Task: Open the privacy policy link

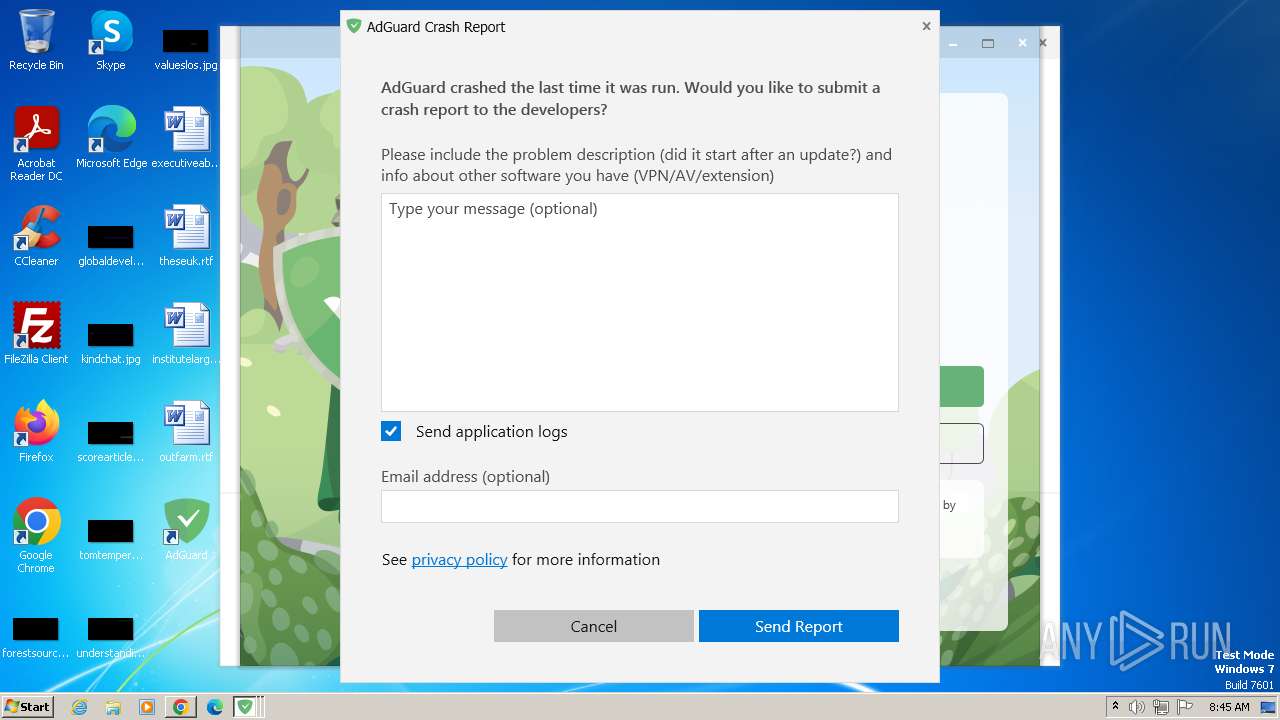Action: click(460, 559)
